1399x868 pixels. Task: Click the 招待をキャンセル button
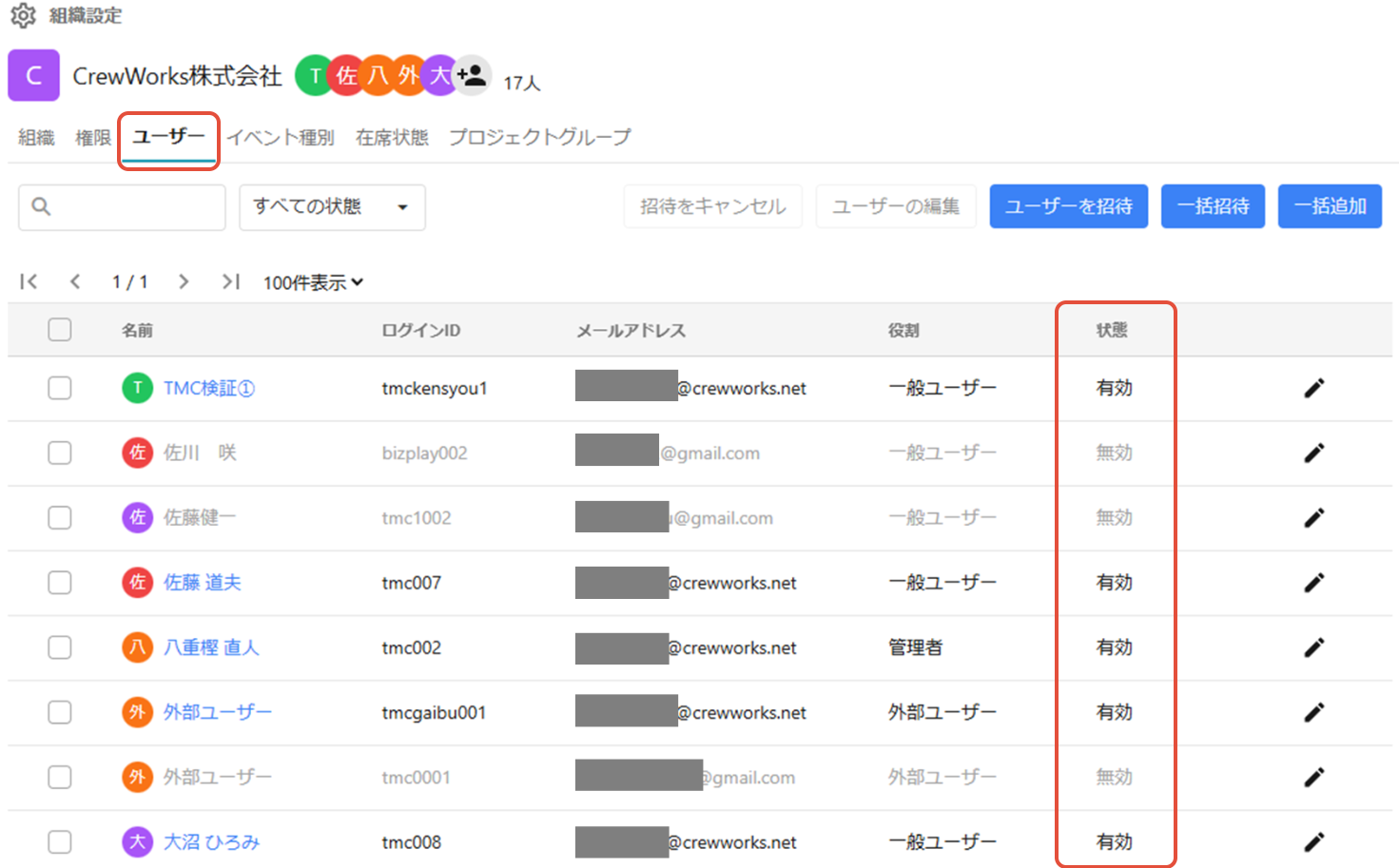713,206
